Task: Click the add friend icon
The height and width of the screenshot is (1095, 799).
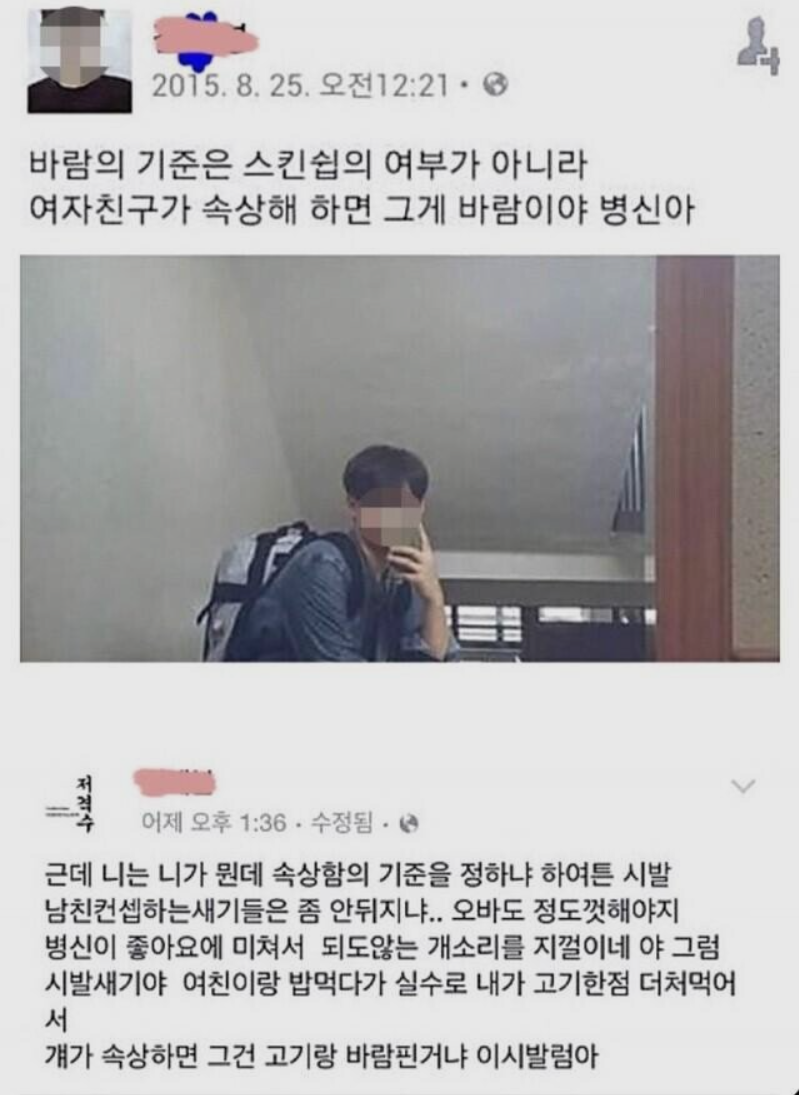Action: 758,46
